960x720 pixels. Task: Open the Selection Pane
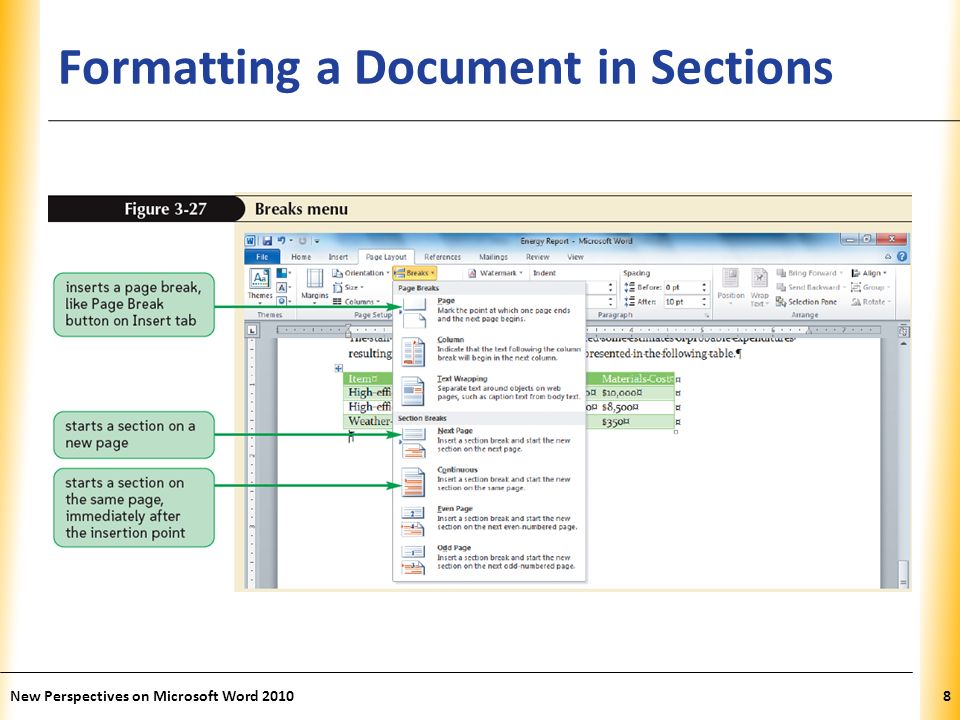(x=806, y=302)
